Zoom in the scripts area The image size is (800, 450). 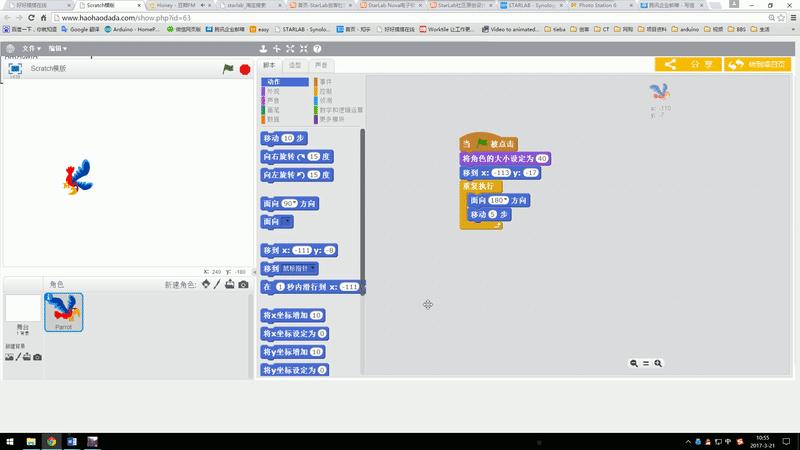tap(658, 363)
